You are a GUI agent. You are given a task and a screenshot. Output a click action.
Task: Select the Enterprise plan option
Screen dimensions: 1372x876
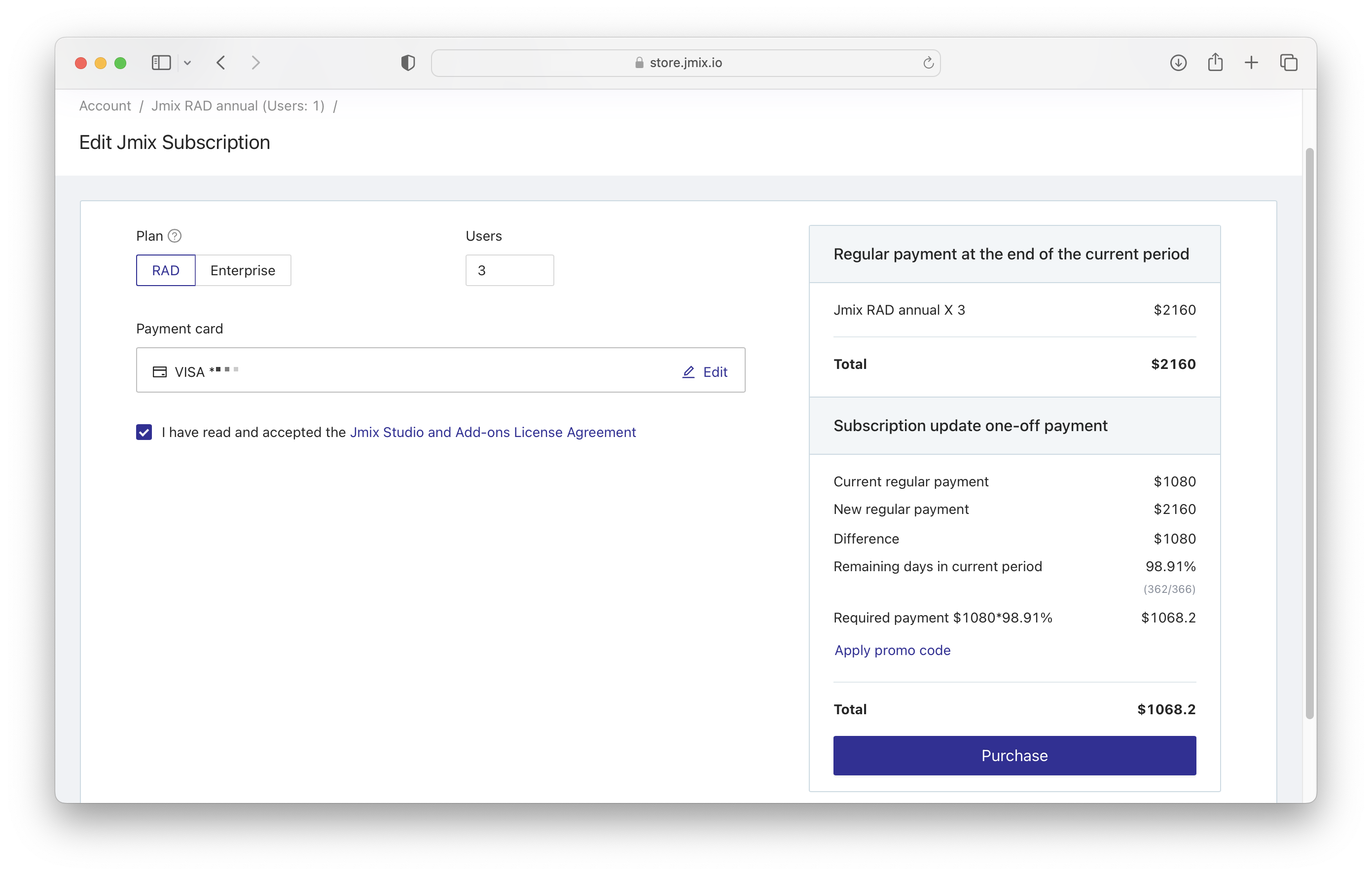[x=243, y=270]
